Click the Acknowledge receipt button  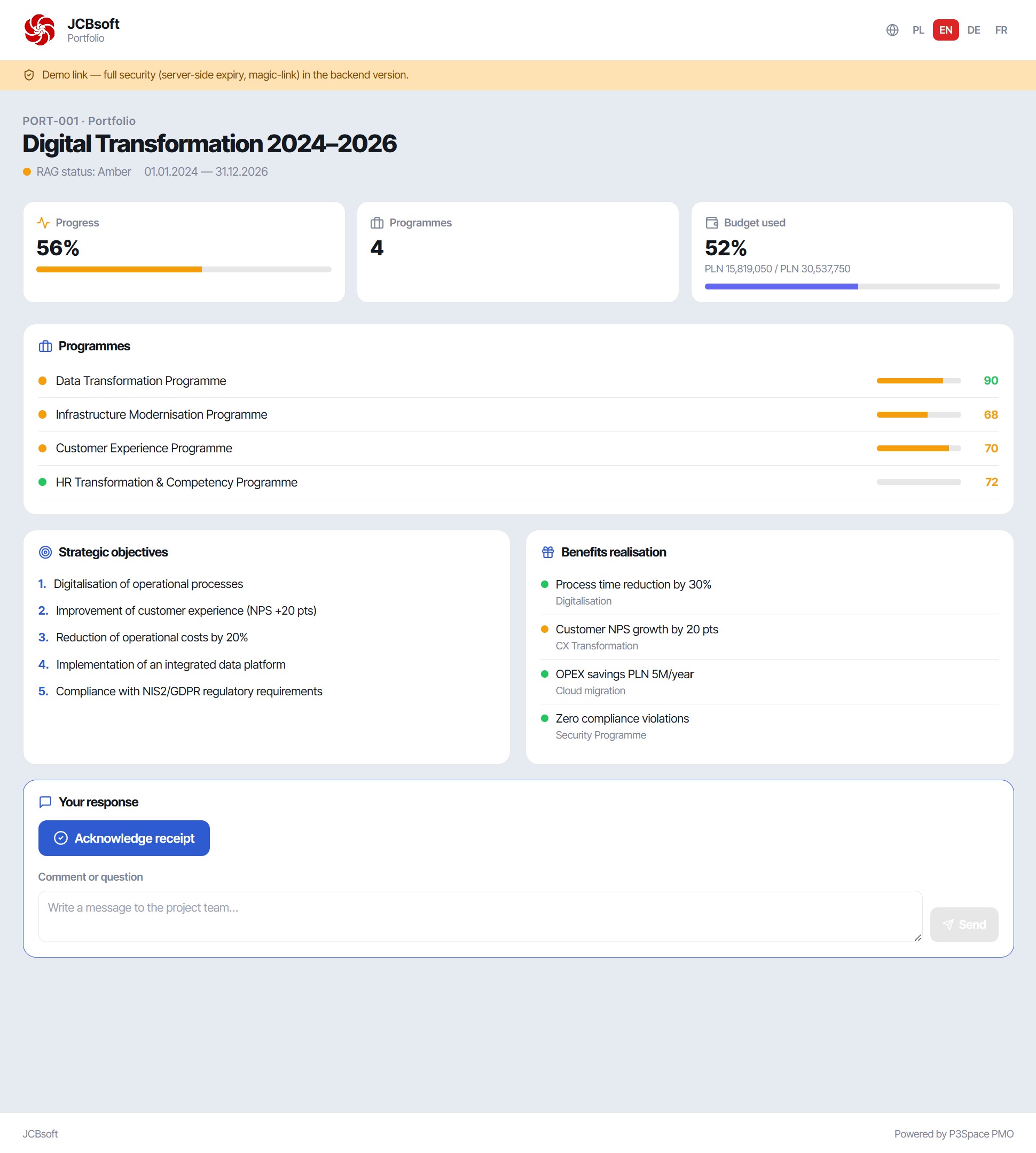[124, 838]
